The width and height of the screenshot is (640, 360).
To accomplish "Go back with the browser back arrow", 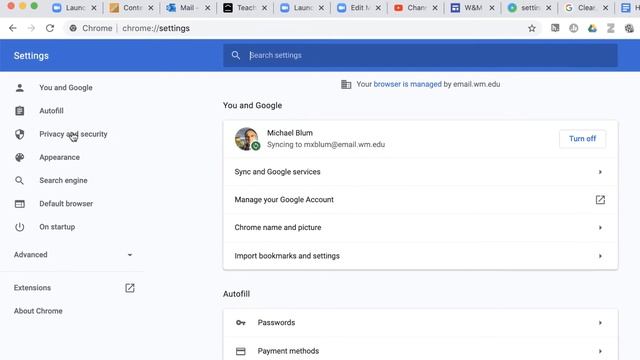I will coord(13,28).
